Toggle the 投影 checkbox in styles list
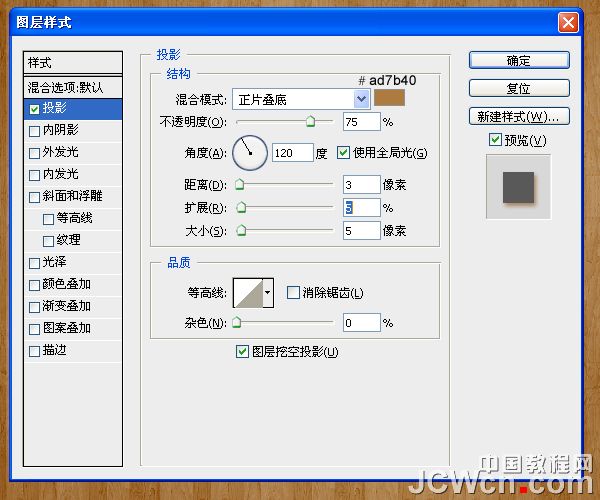 (34, 109)
